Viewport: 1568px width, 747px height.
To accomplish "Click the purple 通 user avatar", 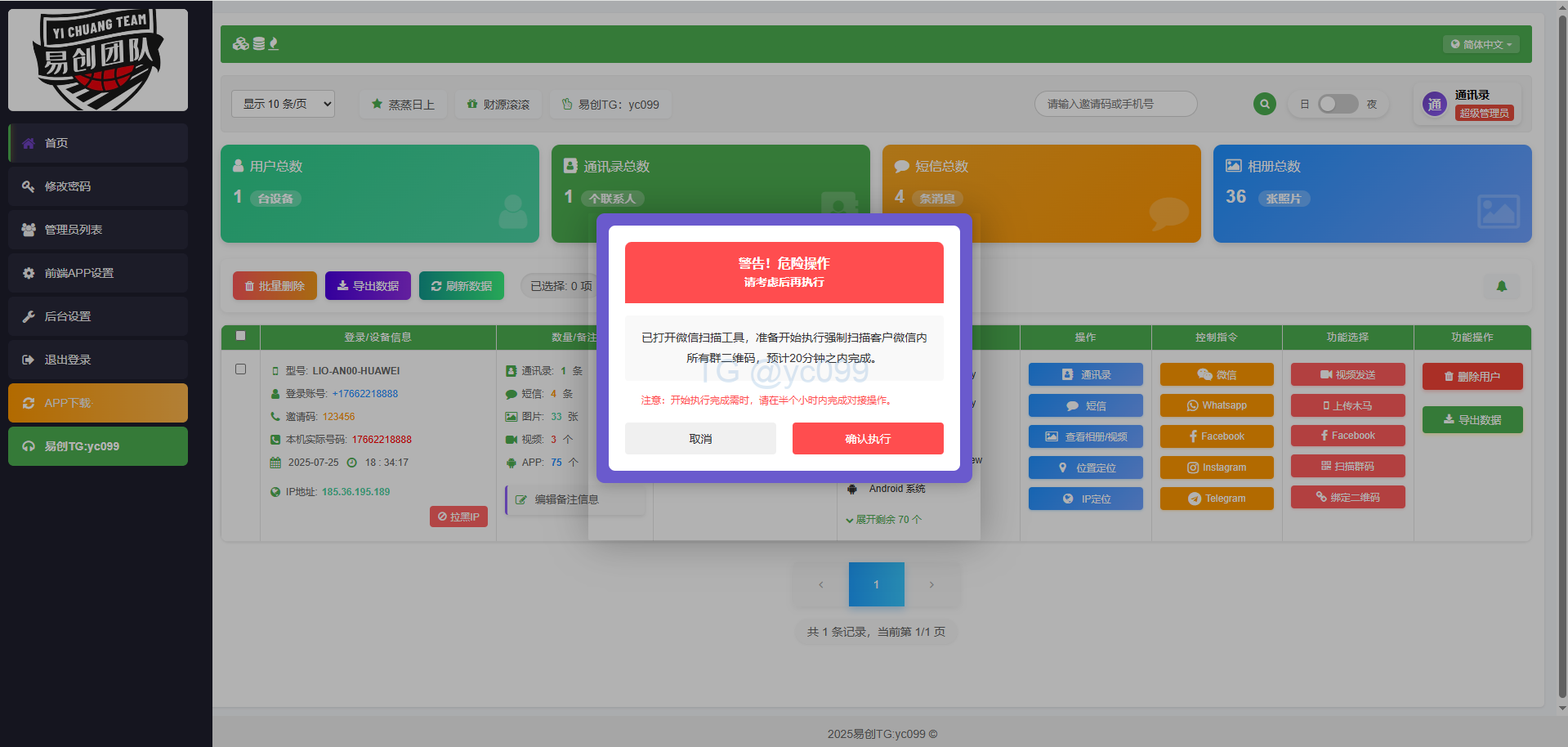I will [1434, 105].
